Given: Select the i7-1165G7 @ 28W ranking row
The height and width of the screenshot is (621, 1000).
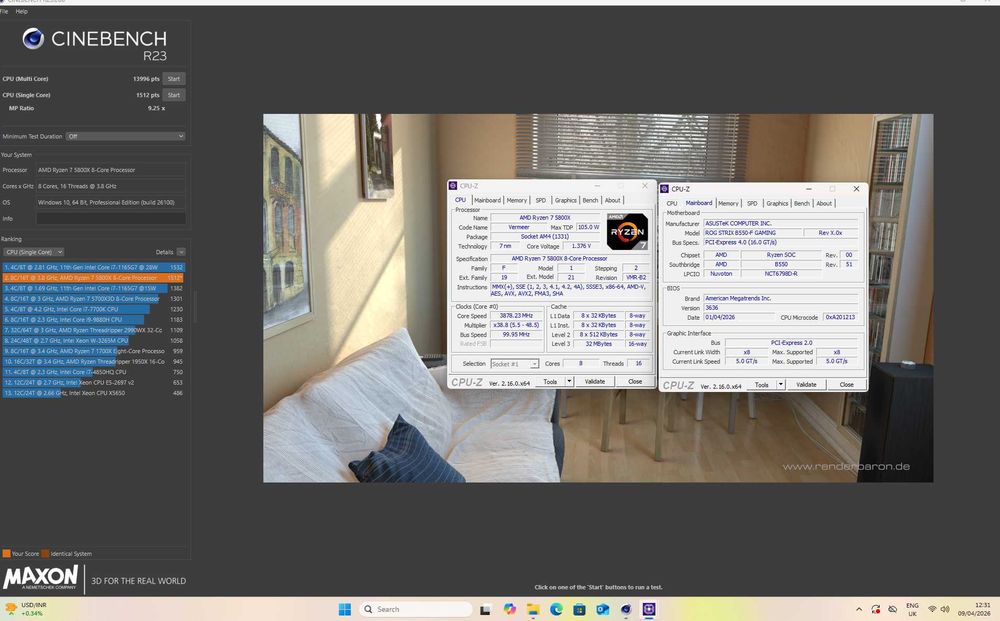Looking at the screenshot, I should pos(94,267).
